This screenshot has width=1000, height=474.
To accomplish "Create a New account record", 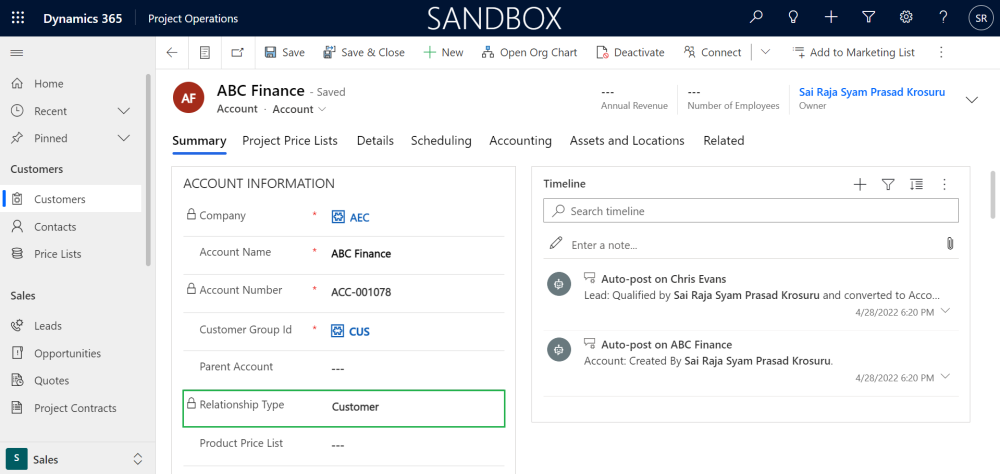I will [x=443, y=52].
